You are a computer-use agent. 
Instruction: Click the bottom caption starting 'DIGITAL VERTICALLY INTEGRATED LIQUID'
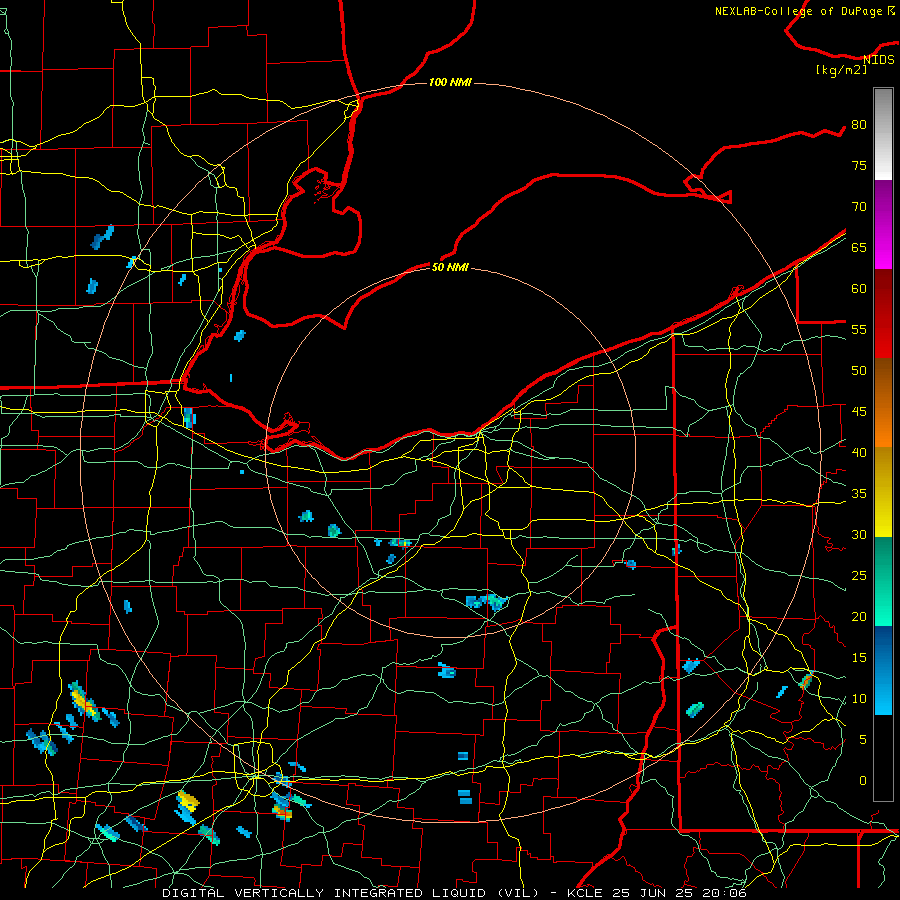pos(455,893)
